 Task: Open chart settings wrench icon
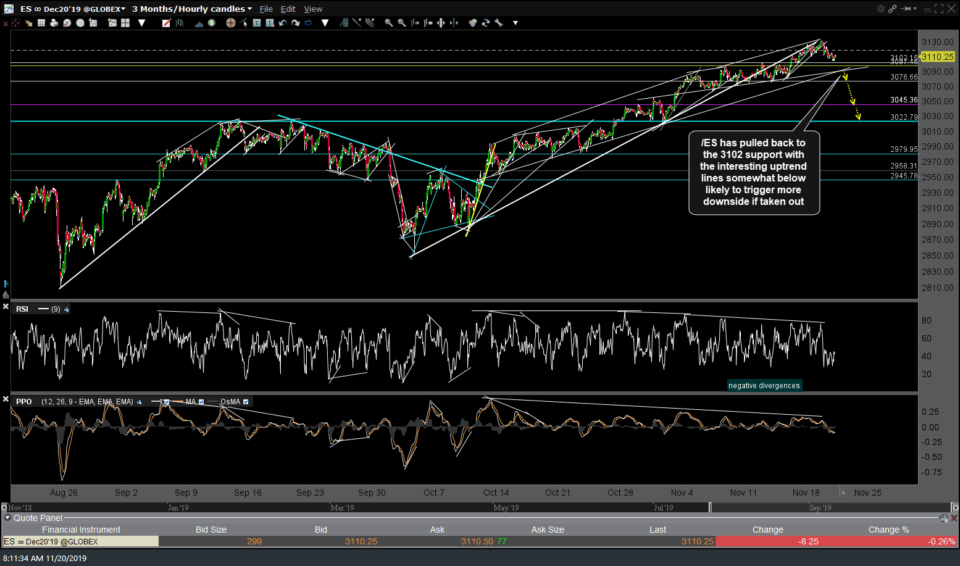click(x=498, y=23)
